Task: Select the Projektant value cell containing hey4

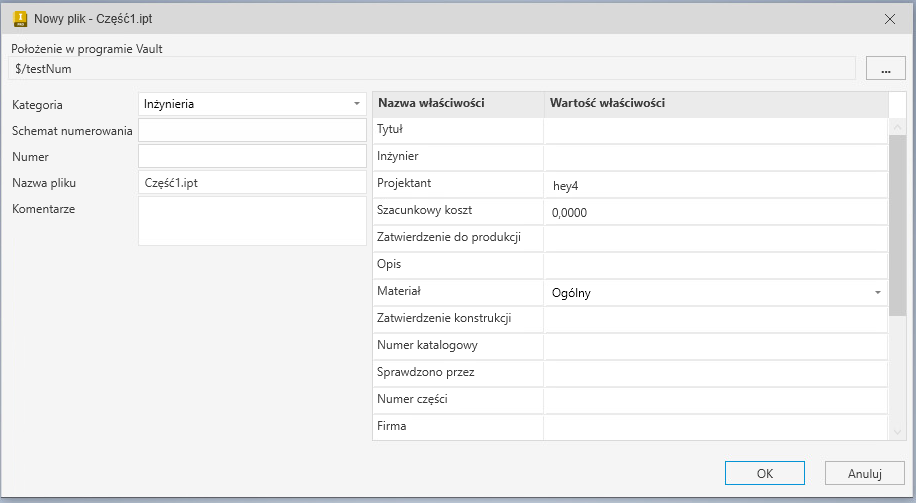Action: tap(715, 185)
